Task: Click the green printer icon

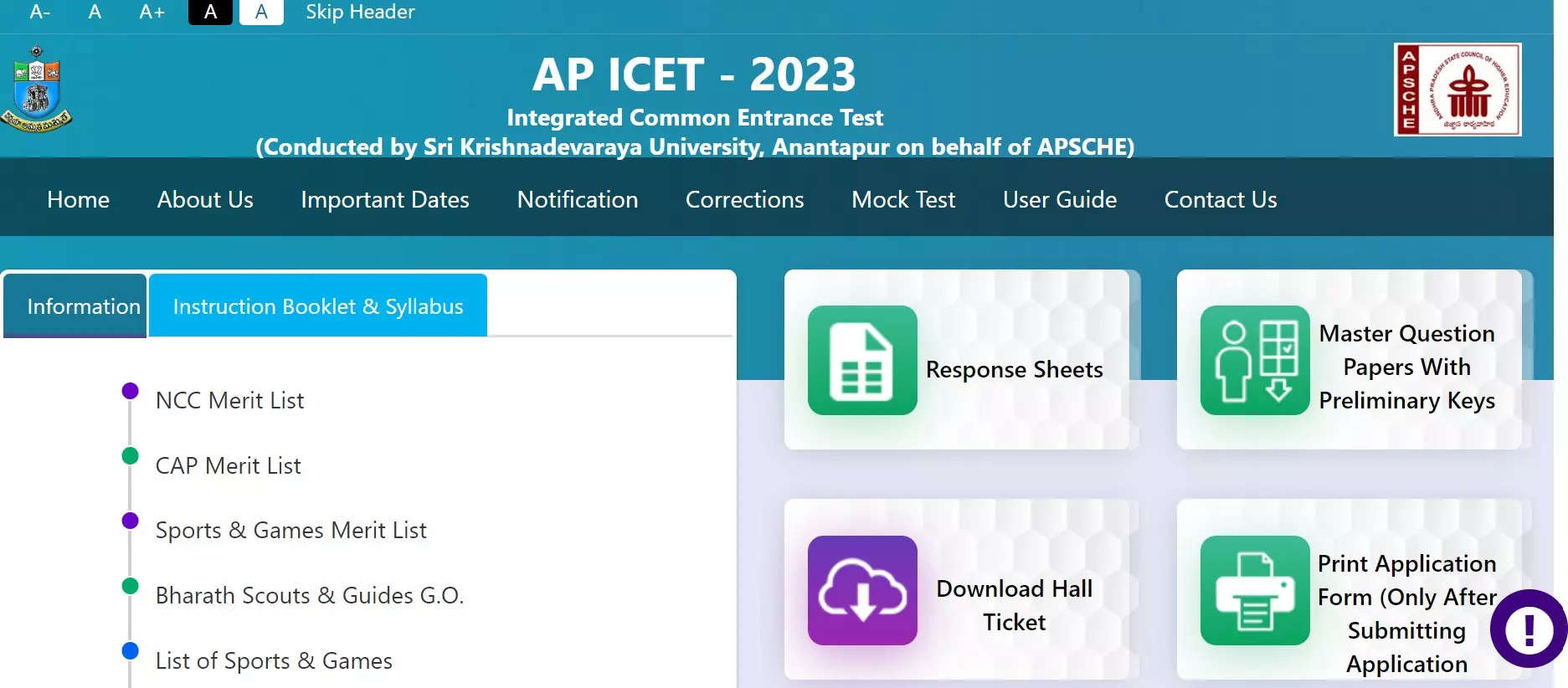Action: pos(1255,590)
